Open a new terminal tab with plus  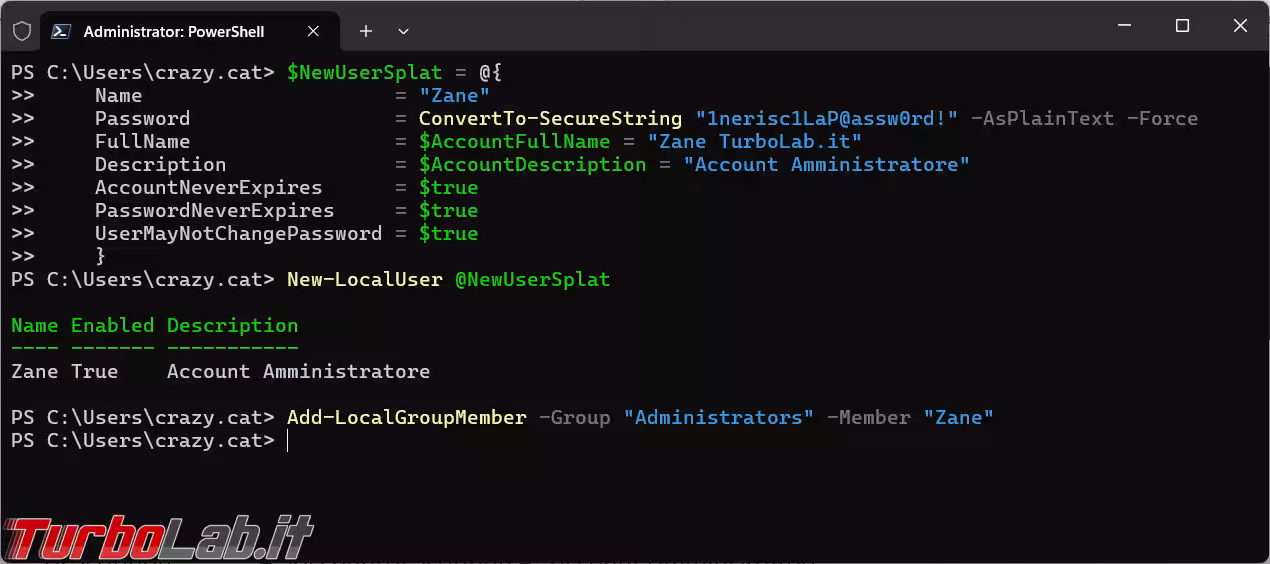[x=366, y=31]
